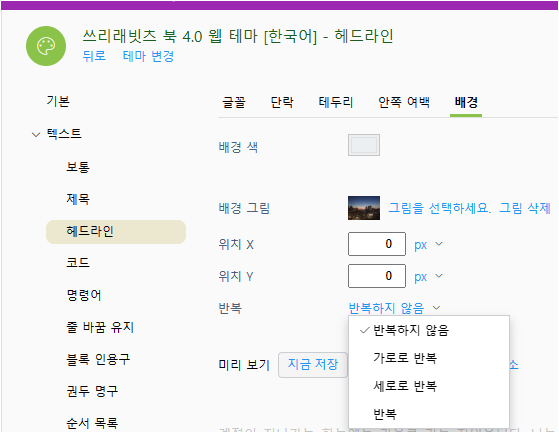This screenshot has width=559, height=433.
Task: Expand the 반복하지 않음 dropdown arrow
Action: click(437, 308)
